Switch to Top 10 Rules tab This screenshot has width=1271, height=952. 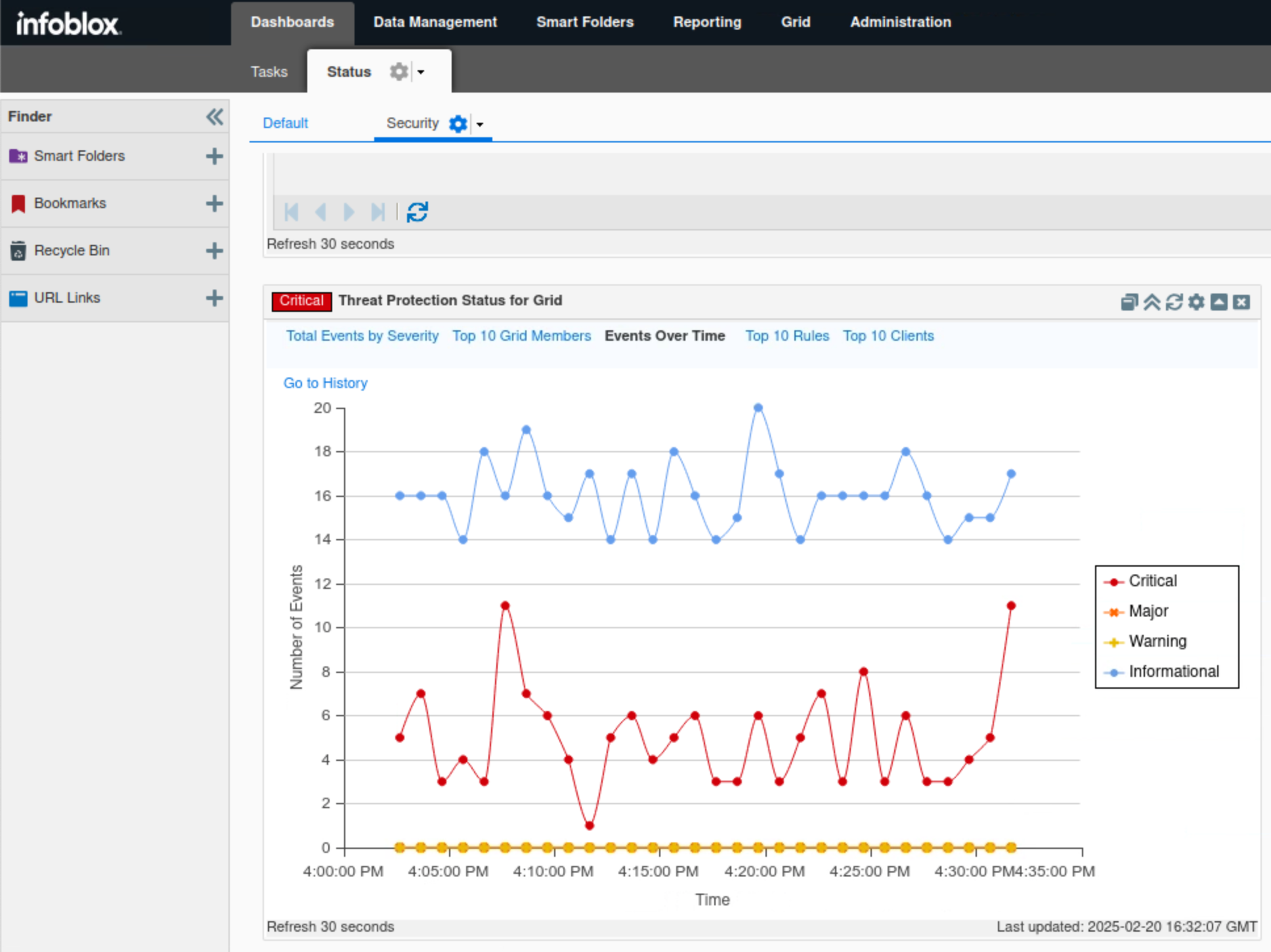(786, 335)
